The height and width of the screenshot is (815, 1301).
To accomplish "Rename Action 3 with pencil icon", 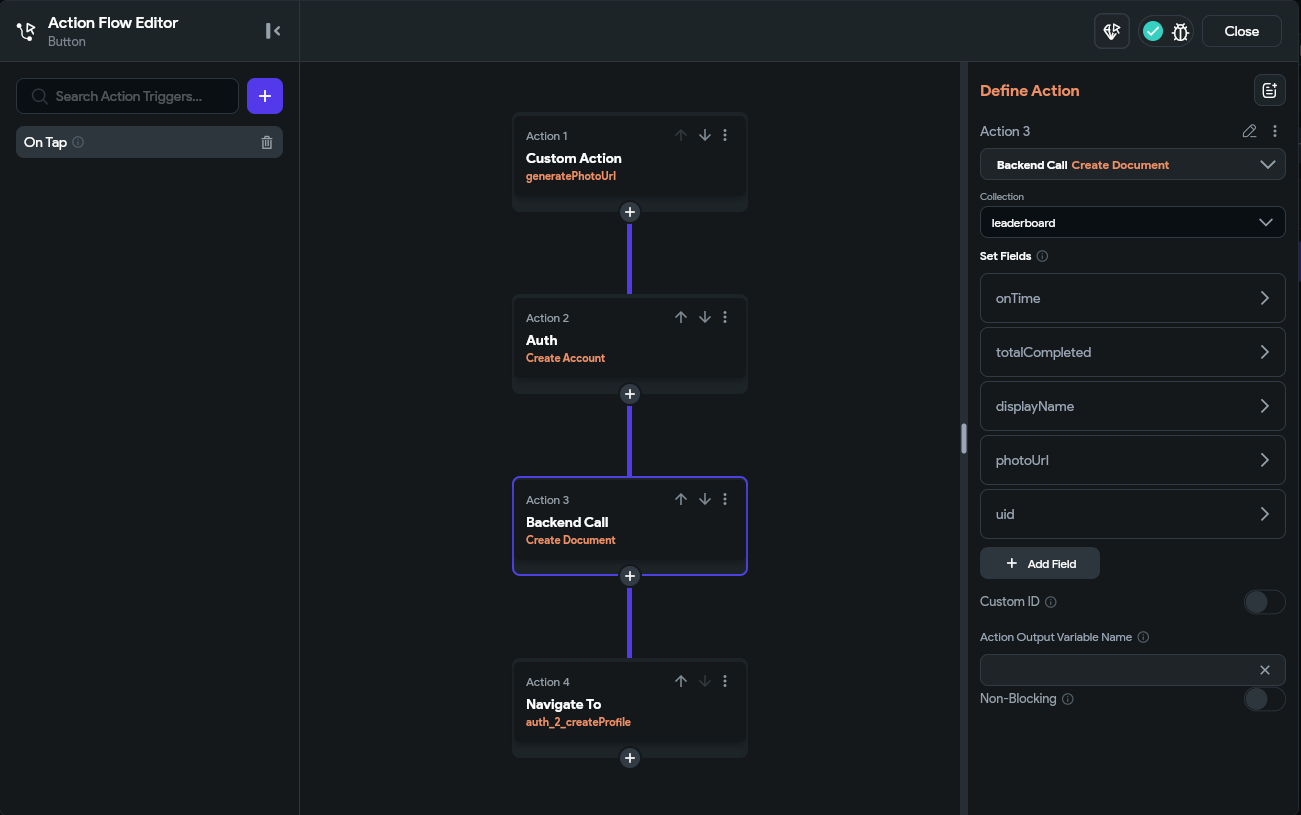I will tap(1249, 131).
